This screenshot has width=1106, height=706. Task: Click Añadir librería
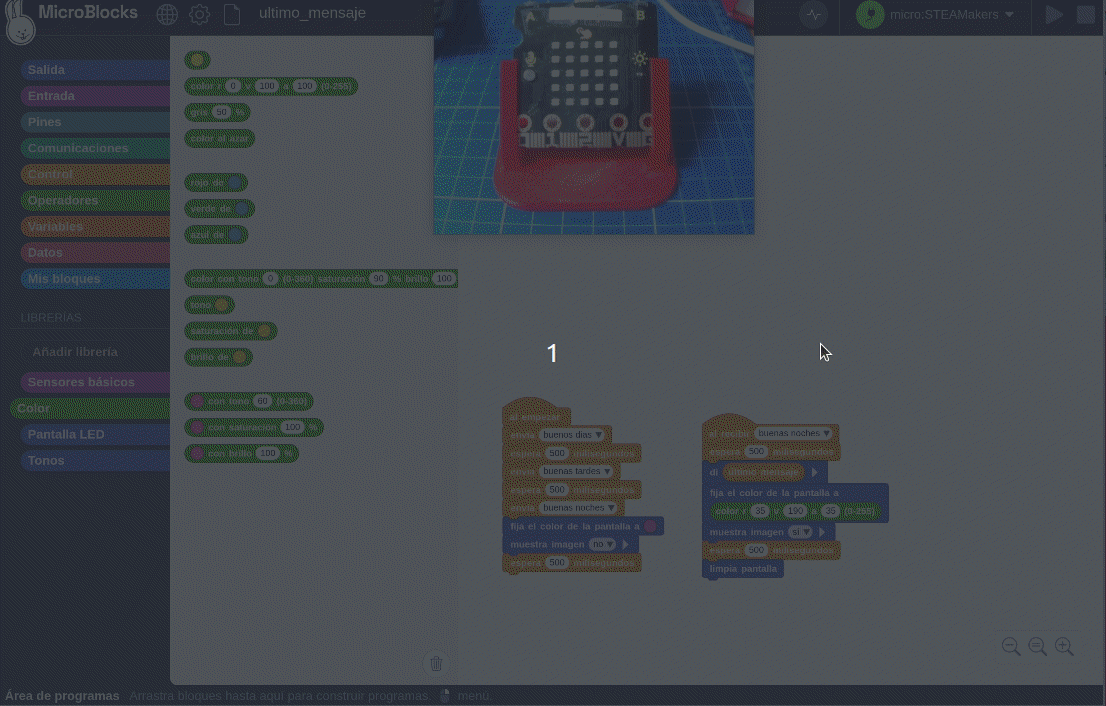[75, 352]
